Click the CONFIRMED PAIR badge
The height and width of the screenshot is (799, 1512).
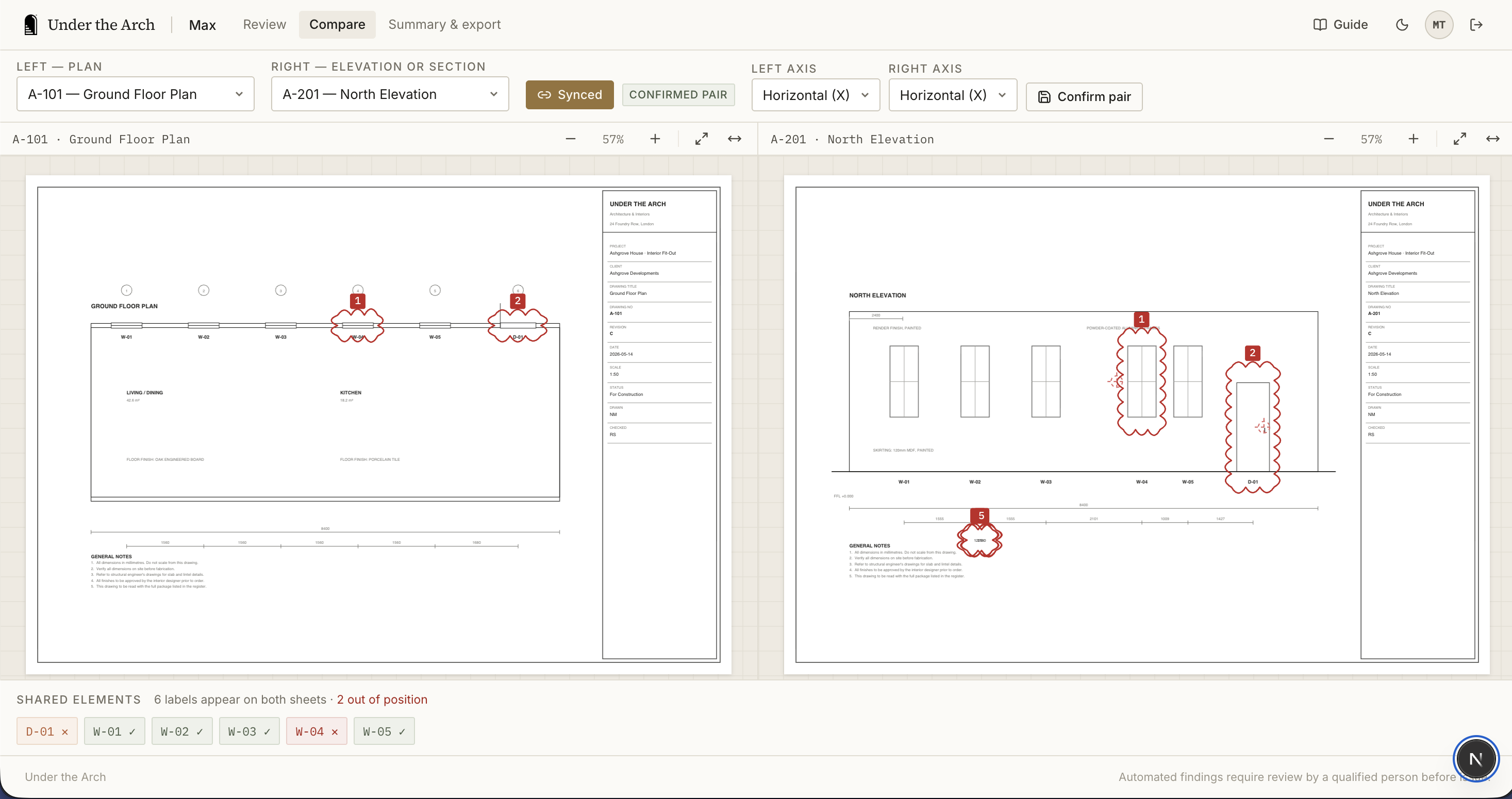(x=678, y=94)
